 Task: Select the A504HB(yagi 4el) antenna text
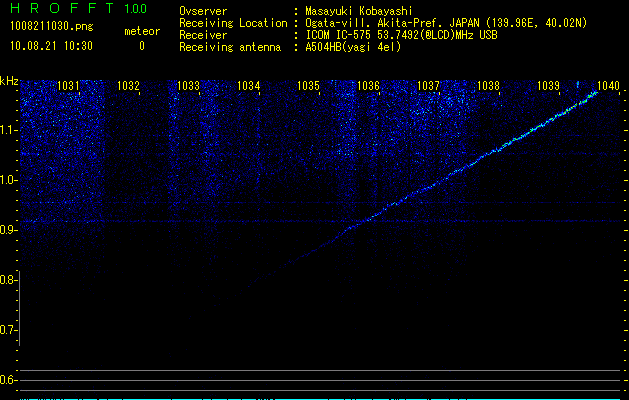[x=353, y=47]
